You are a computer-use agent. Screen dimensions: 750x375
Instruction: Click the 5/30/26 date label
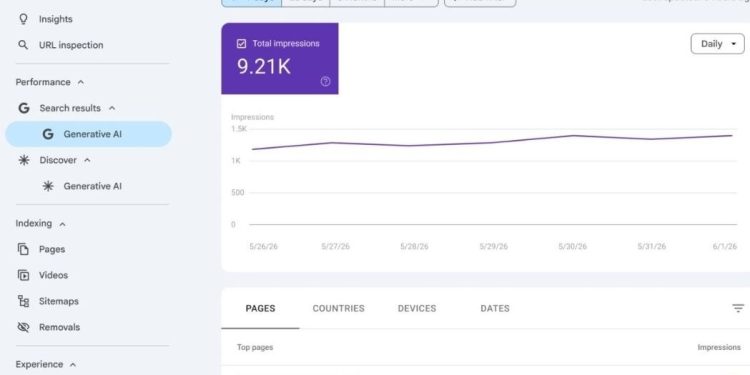pos(573,246)
